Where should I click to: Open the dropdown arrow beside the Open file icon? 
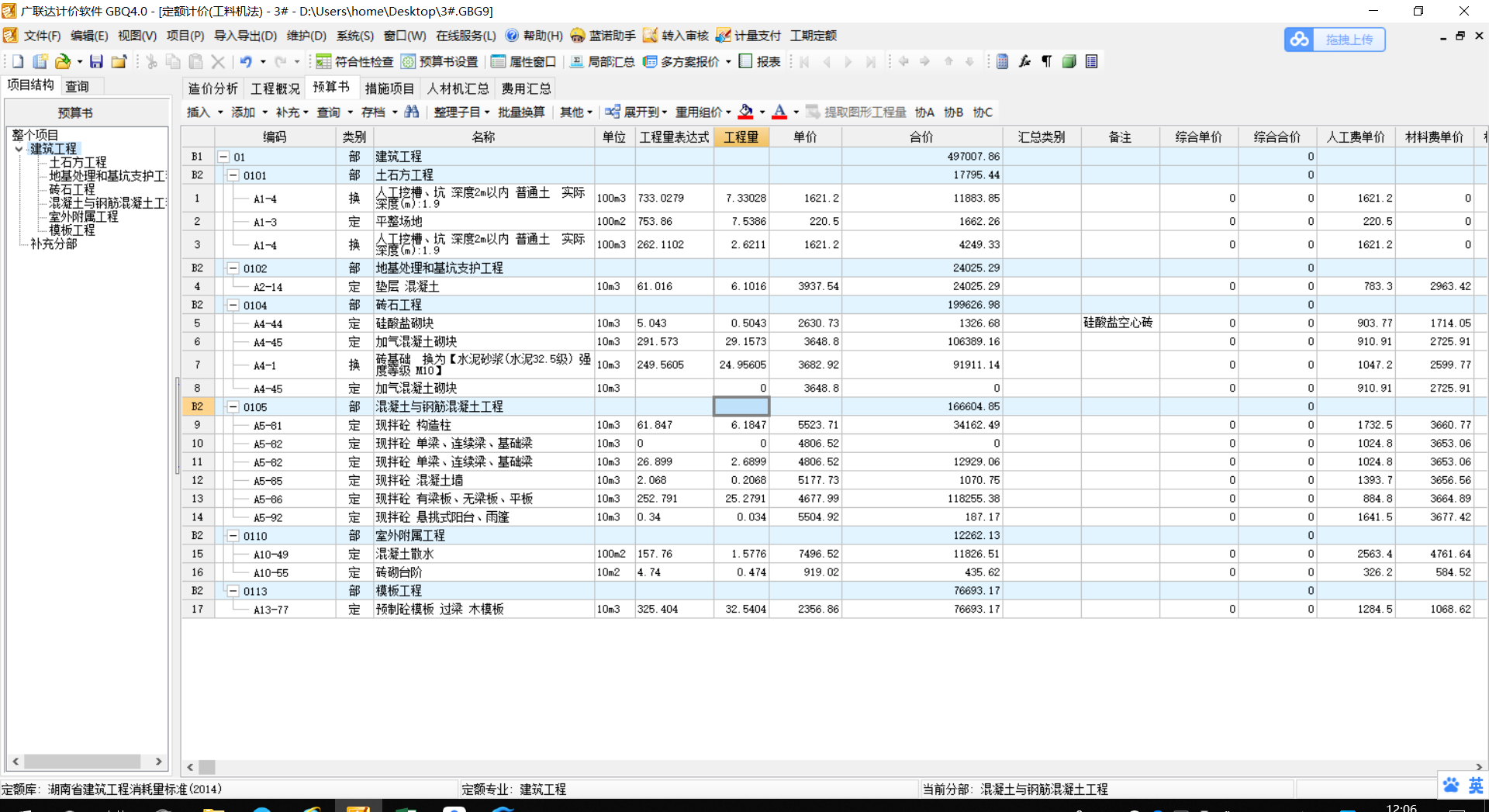pyautogui.click(x=80, y=62)
